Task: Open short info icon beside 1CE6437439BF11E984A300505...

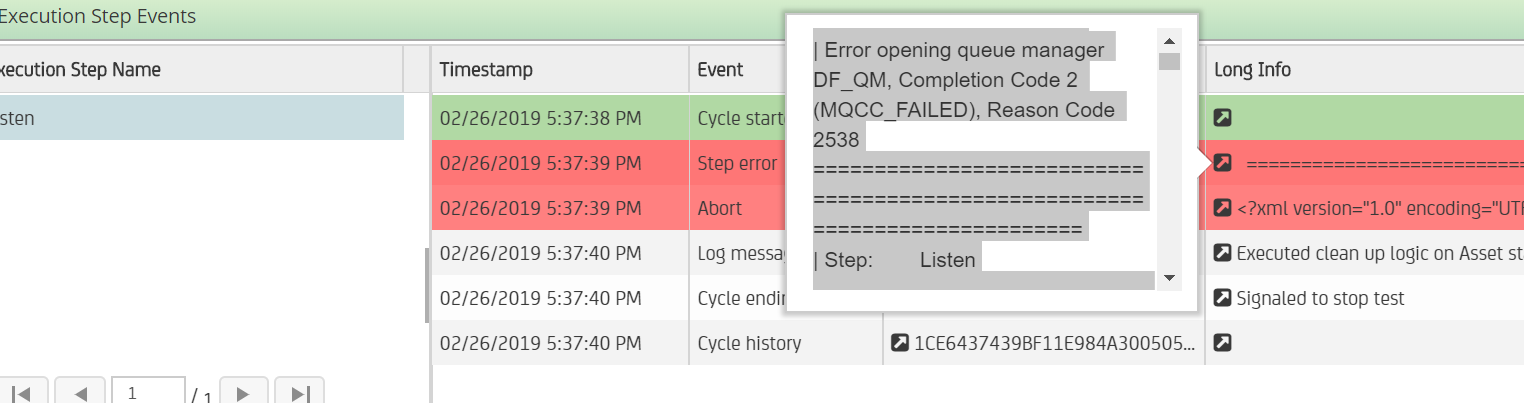Action: [x=899, y=343]
